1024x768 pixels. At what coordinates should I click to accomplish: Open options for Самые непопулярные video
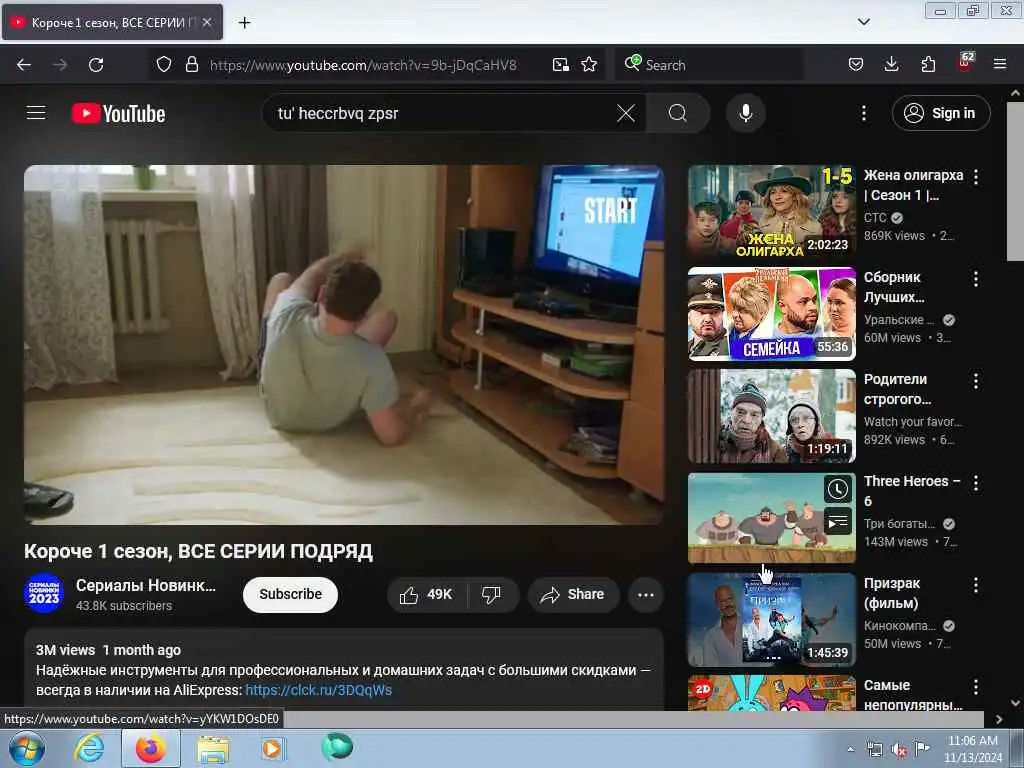976,686
